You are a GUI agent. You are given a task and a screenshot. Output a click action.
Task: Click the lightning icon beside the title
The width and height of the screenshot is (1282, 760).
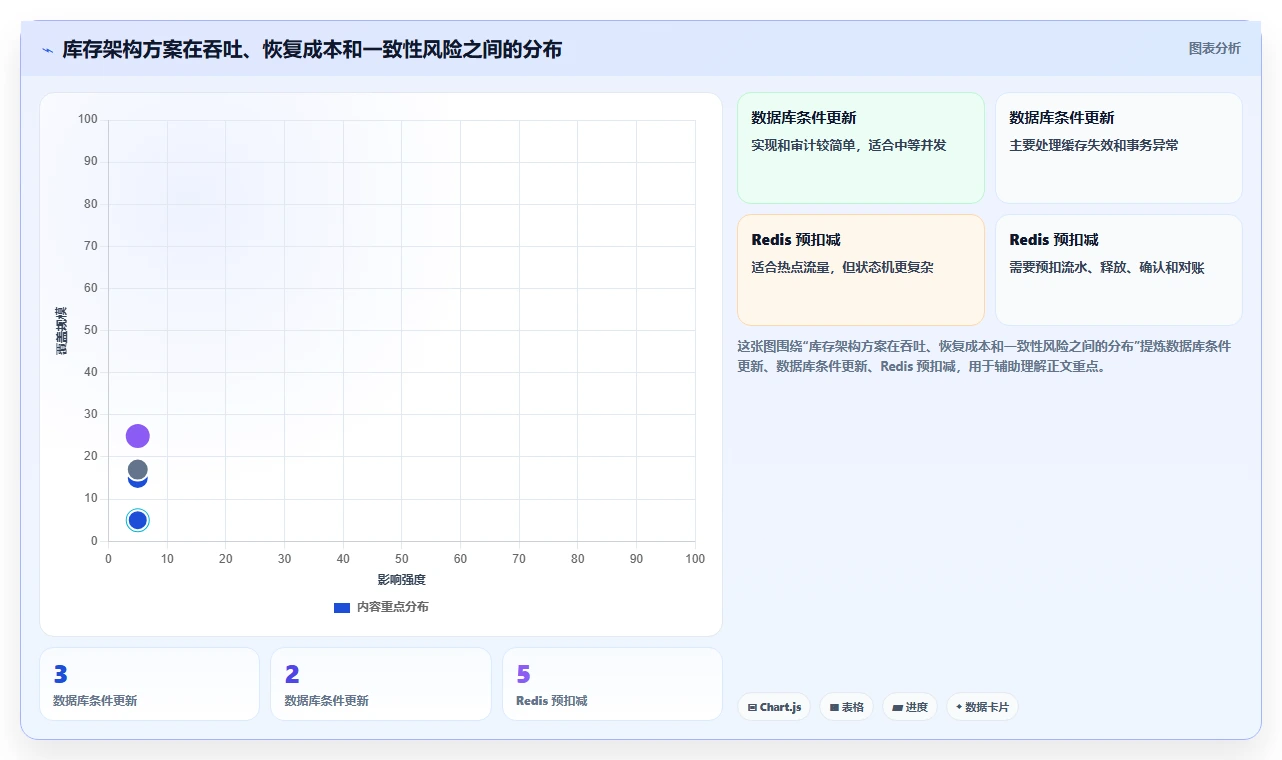(x=47, y=50)
